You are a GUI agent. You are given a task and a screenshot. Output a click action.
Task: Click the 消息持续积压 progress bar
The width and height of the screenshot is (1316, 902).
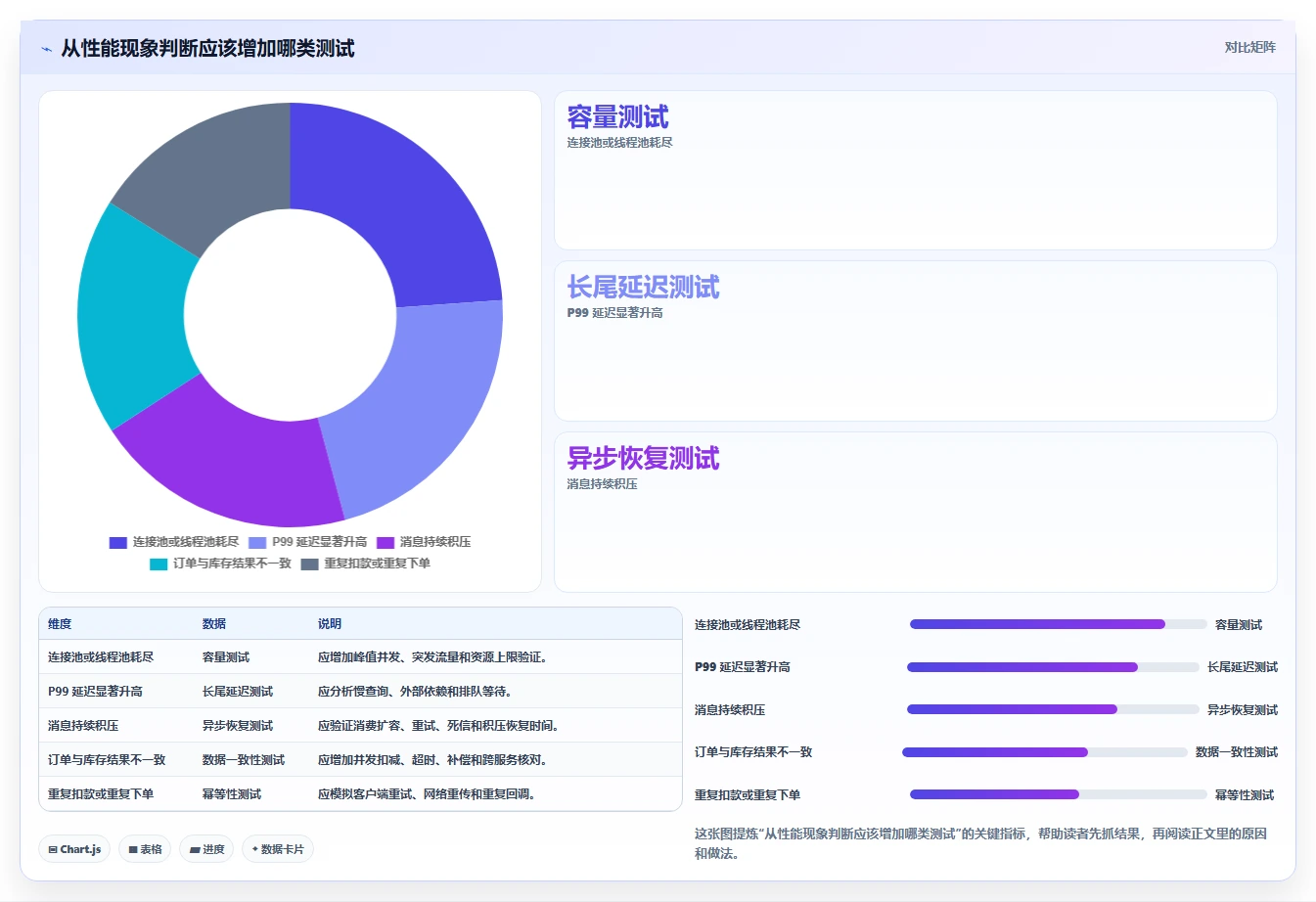(1053, 709)
